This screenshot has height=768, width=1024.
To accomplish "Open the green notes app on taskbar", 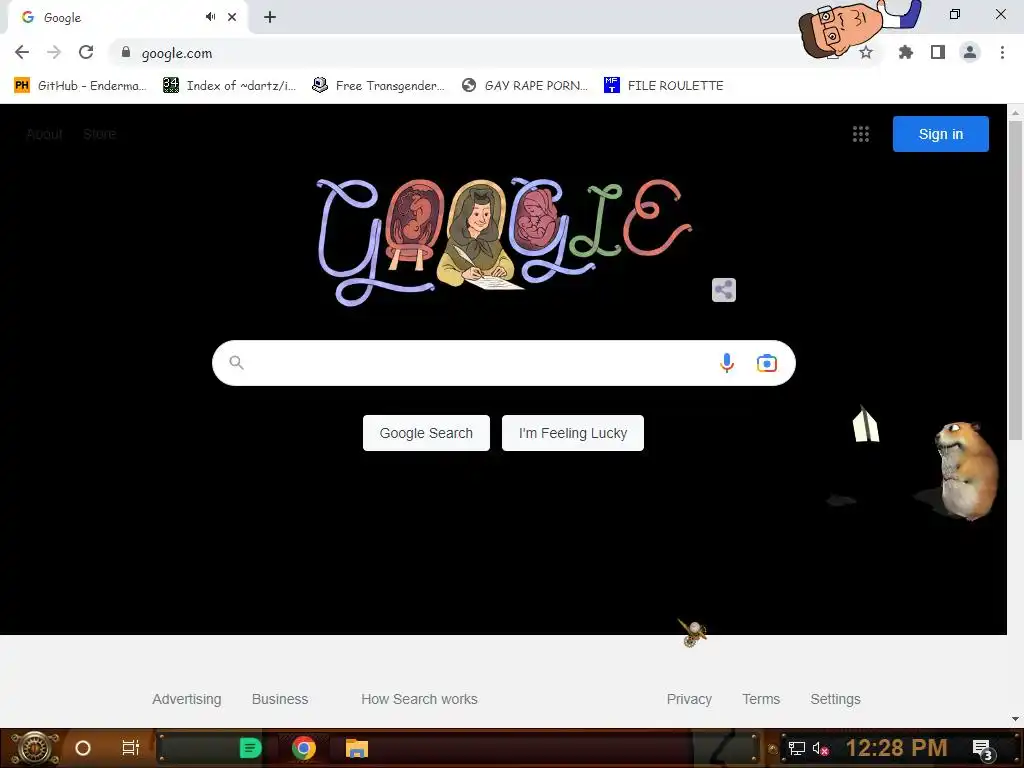I will tap(250, 748).
